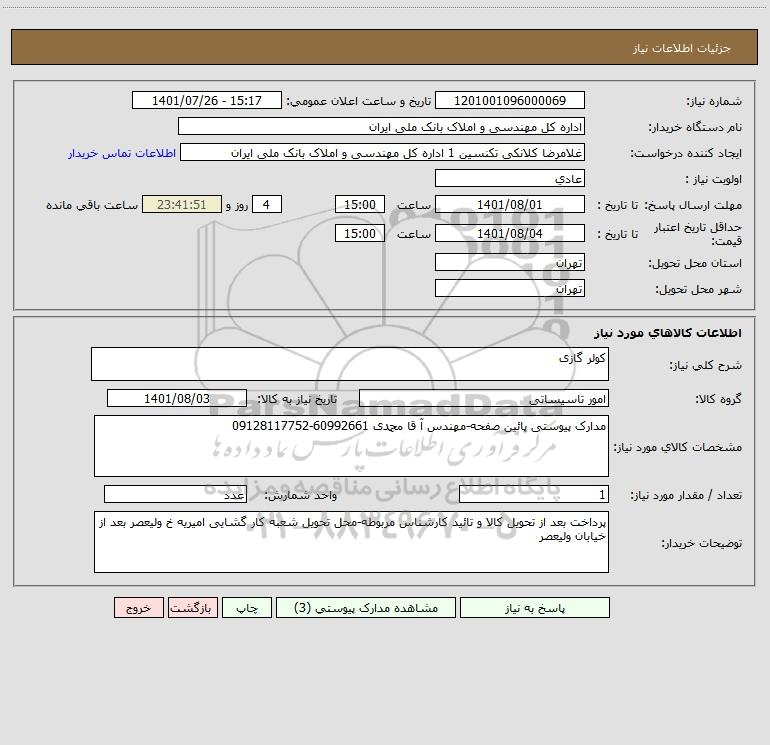The image size is (770, 745).
Task: Click the remaining days field showing 4
Action: pos(267,204)
